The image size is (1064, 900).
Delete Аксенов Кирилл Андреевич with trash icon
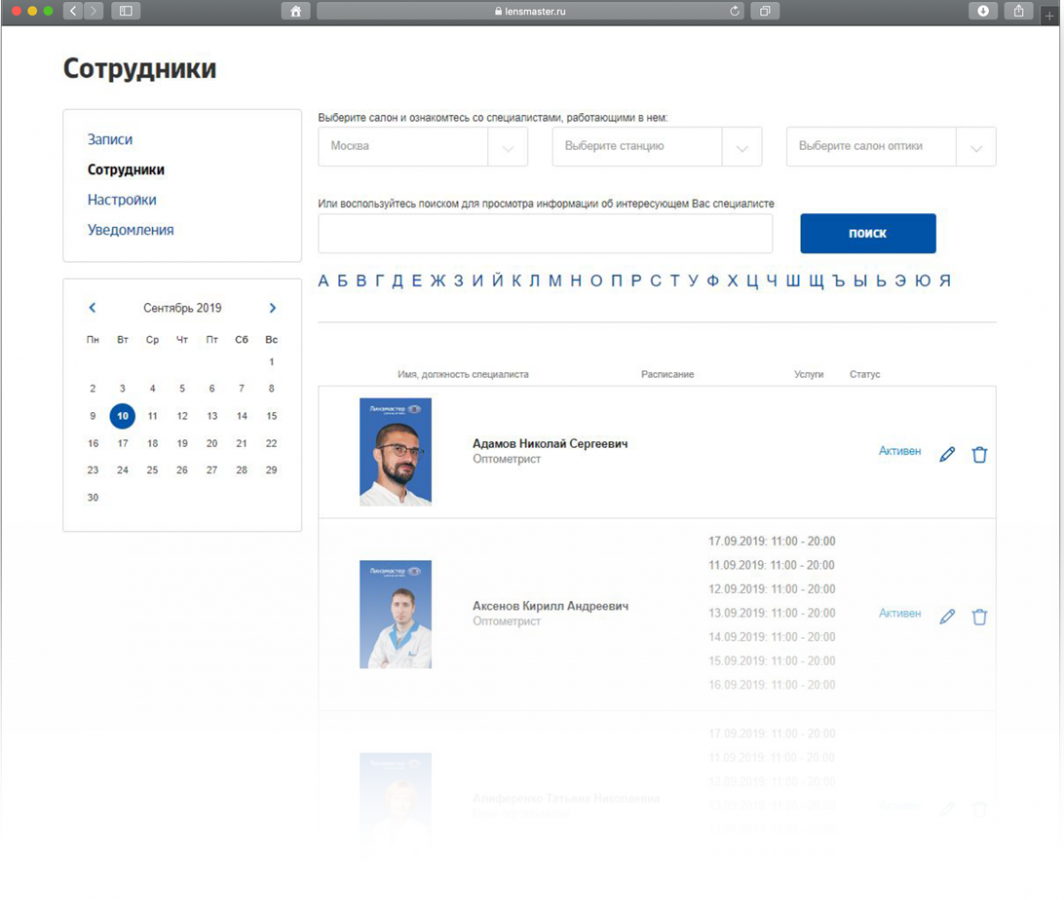point(979,616)
